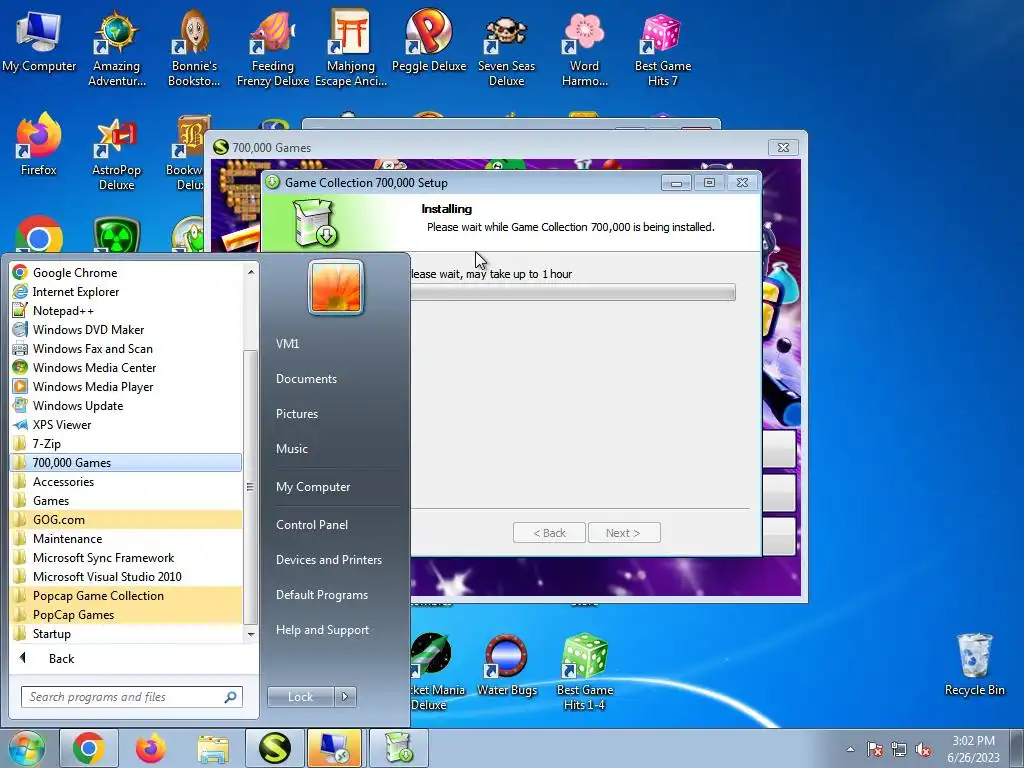The height and width of the screenshot is (768, 1024).
Task: Expand Microsoft Visual Studio 2010 folder
Action: pyautogui.click(x=126, y=577)
